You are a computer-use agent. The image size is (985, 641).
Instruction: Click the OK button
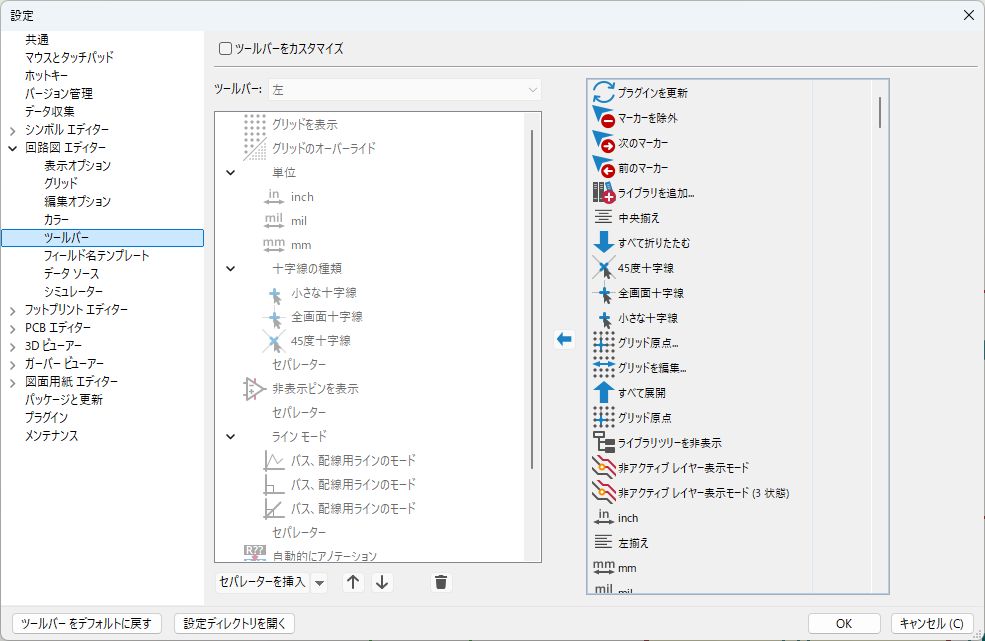pos(843,622)
